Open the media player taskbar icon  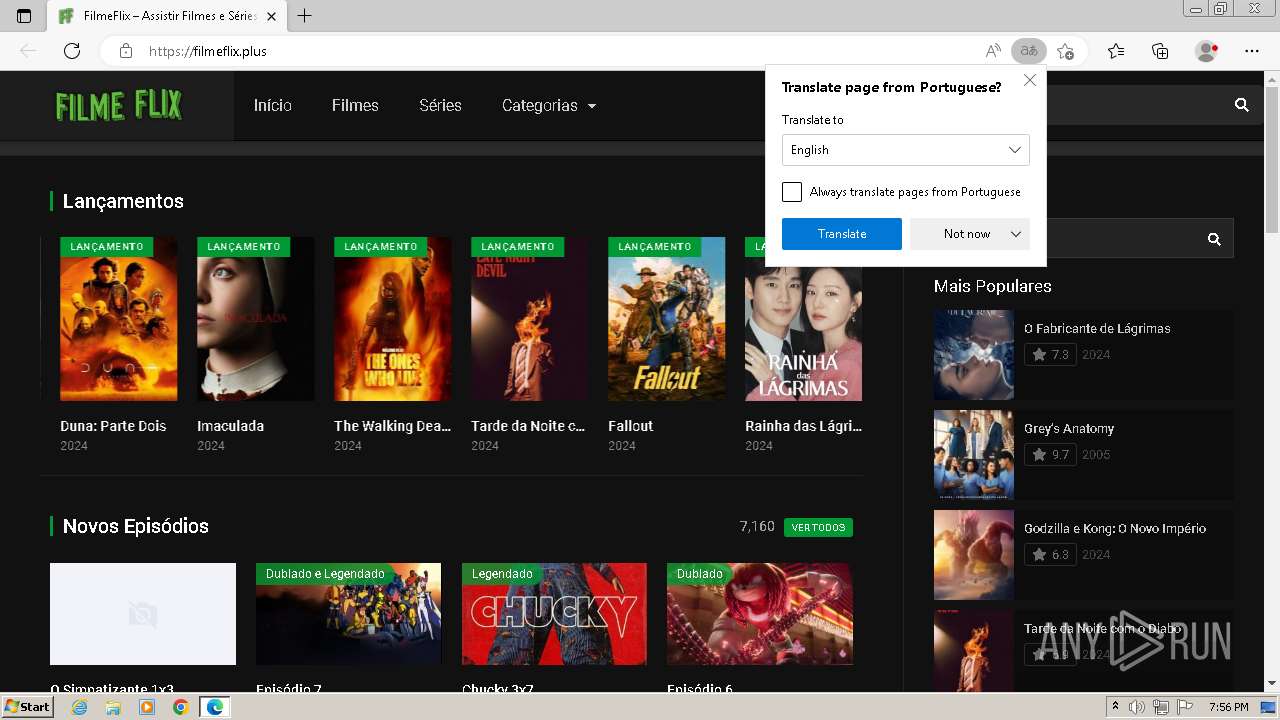pos(147,707)
